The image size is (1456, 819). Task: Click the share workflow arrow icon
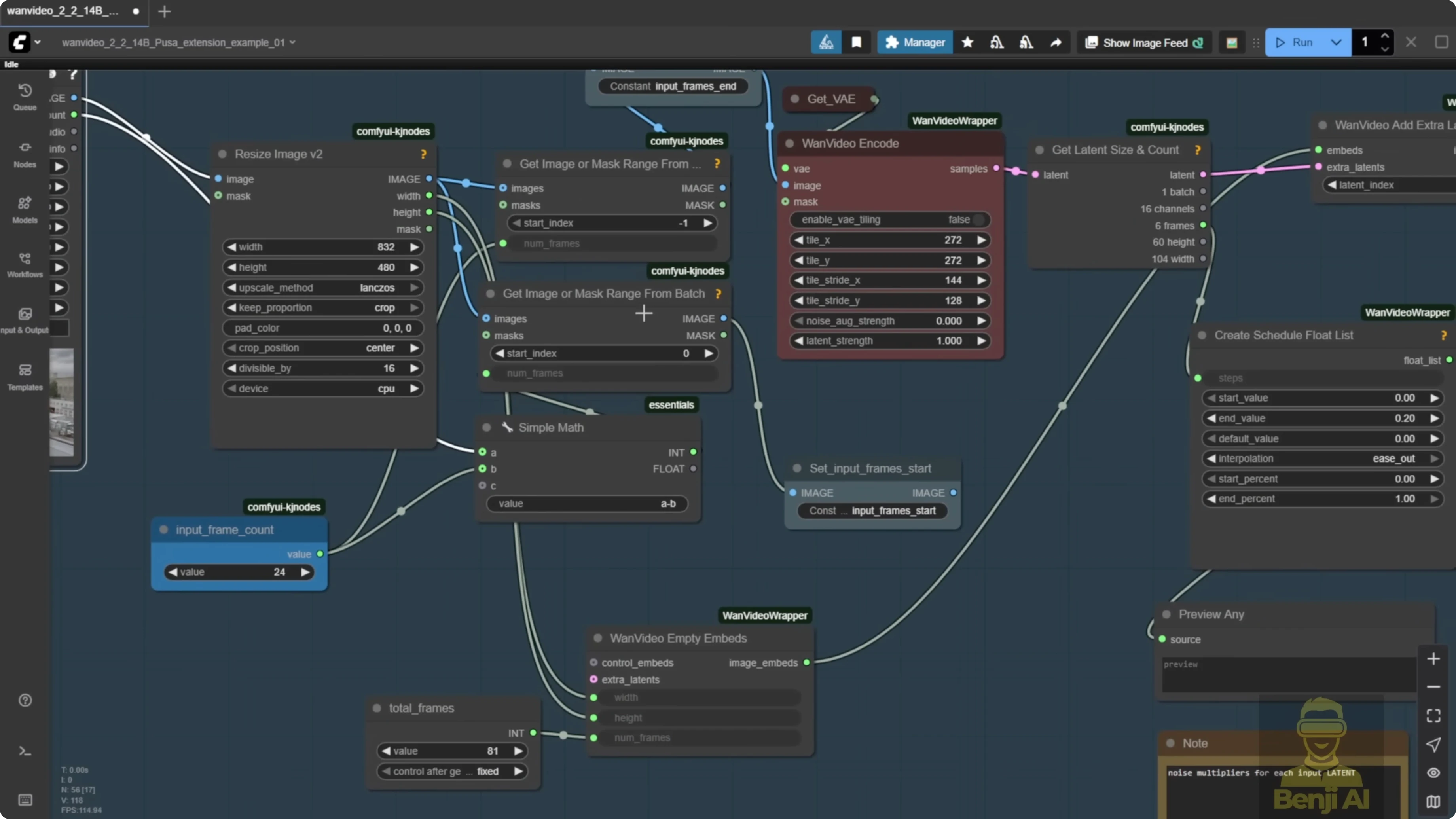[x=1056, y=42]
